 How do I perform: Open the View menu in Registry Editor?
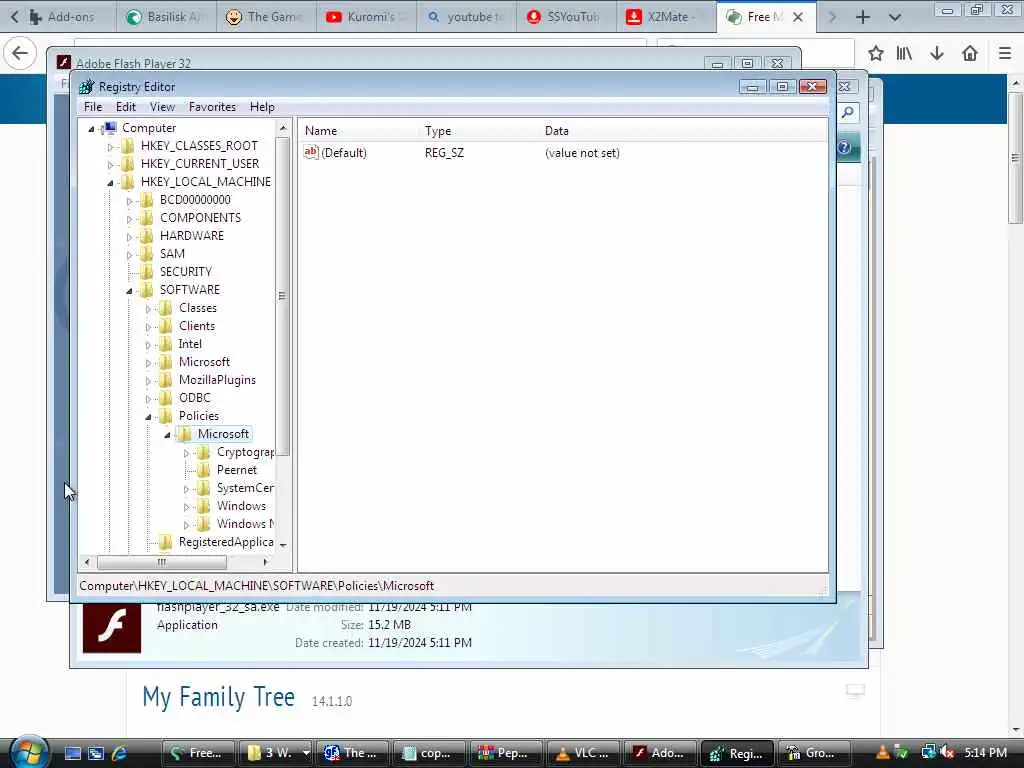[162, 106]
